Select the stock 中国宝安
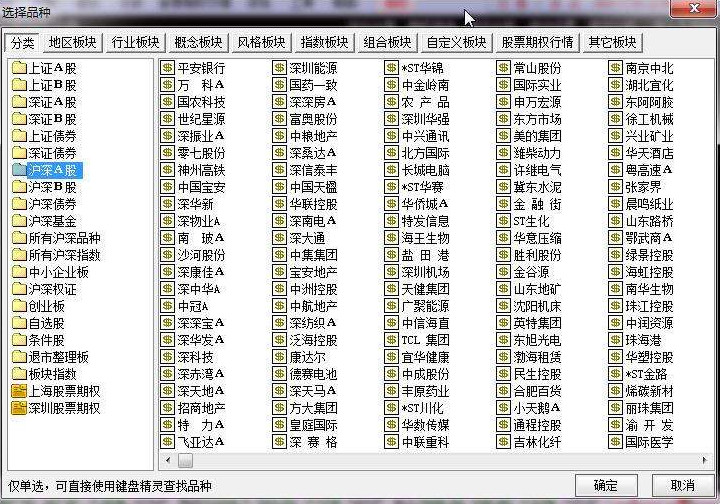This screenshot has width=720, height=504. [201, 187]
